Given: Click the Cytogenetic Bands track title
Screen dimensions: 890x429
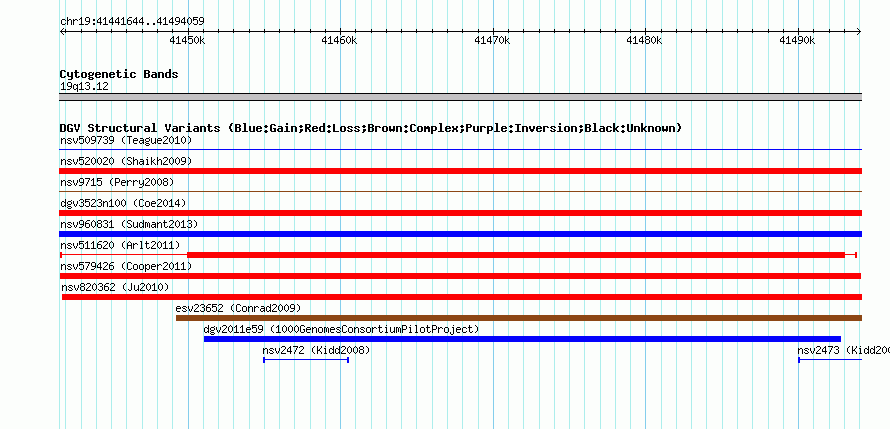Looking at the screenshot, I should [119, 74].
